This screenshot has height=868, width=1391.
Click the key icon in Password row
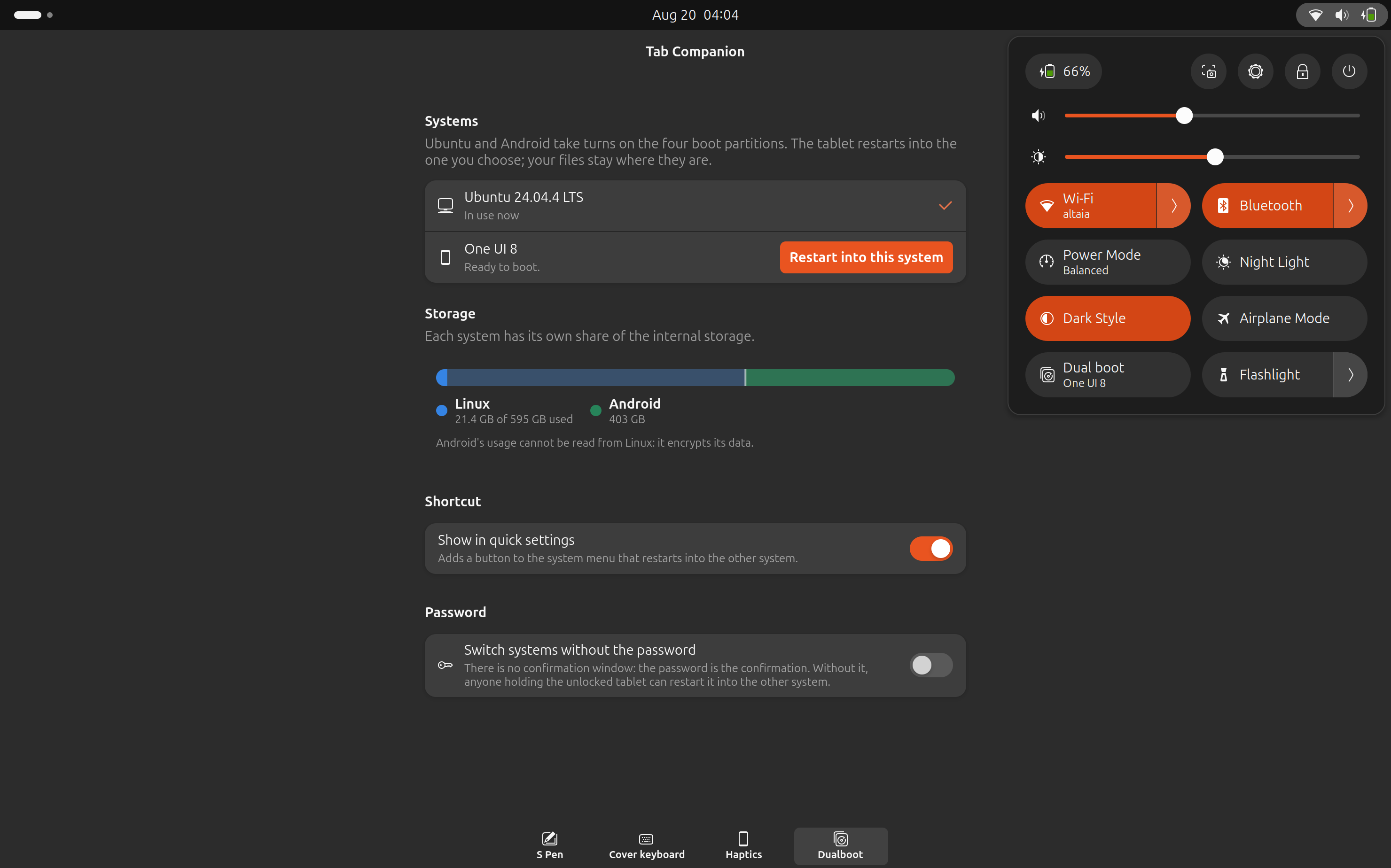[445, 665]
